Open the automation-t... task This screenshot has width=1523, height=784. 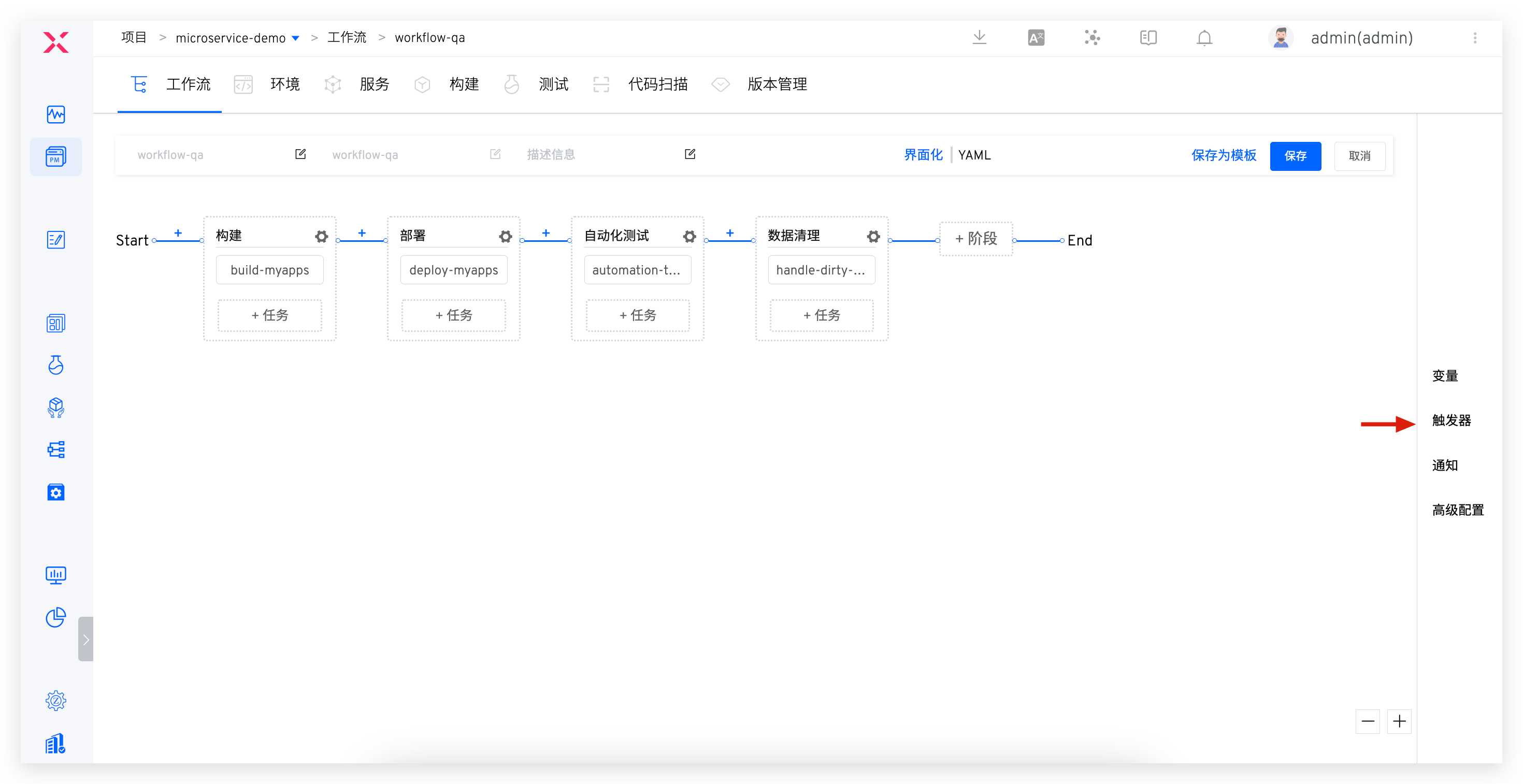pyautogui.click(x=637, y=270)
